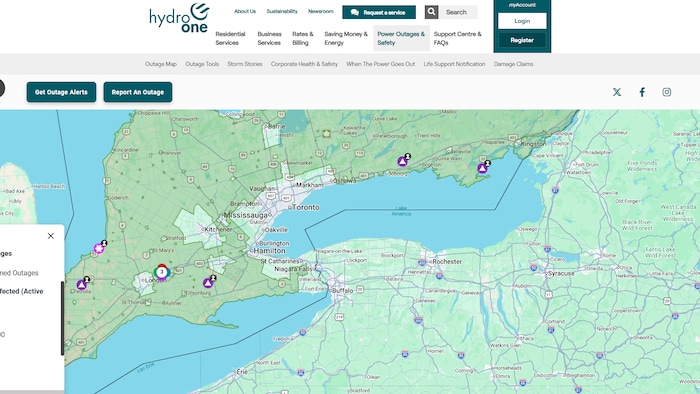Open the About Us link

(245, 11)
